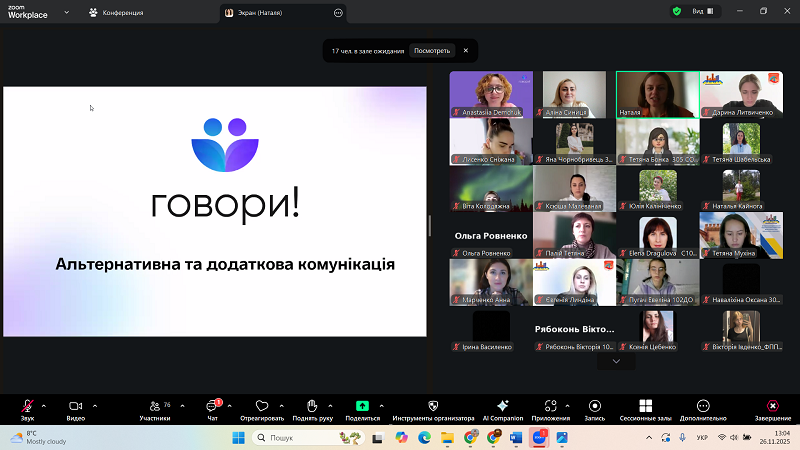Click Посмотреть in waiting room notification
This screenshot has height=450, width=800.
pos(432,50)
